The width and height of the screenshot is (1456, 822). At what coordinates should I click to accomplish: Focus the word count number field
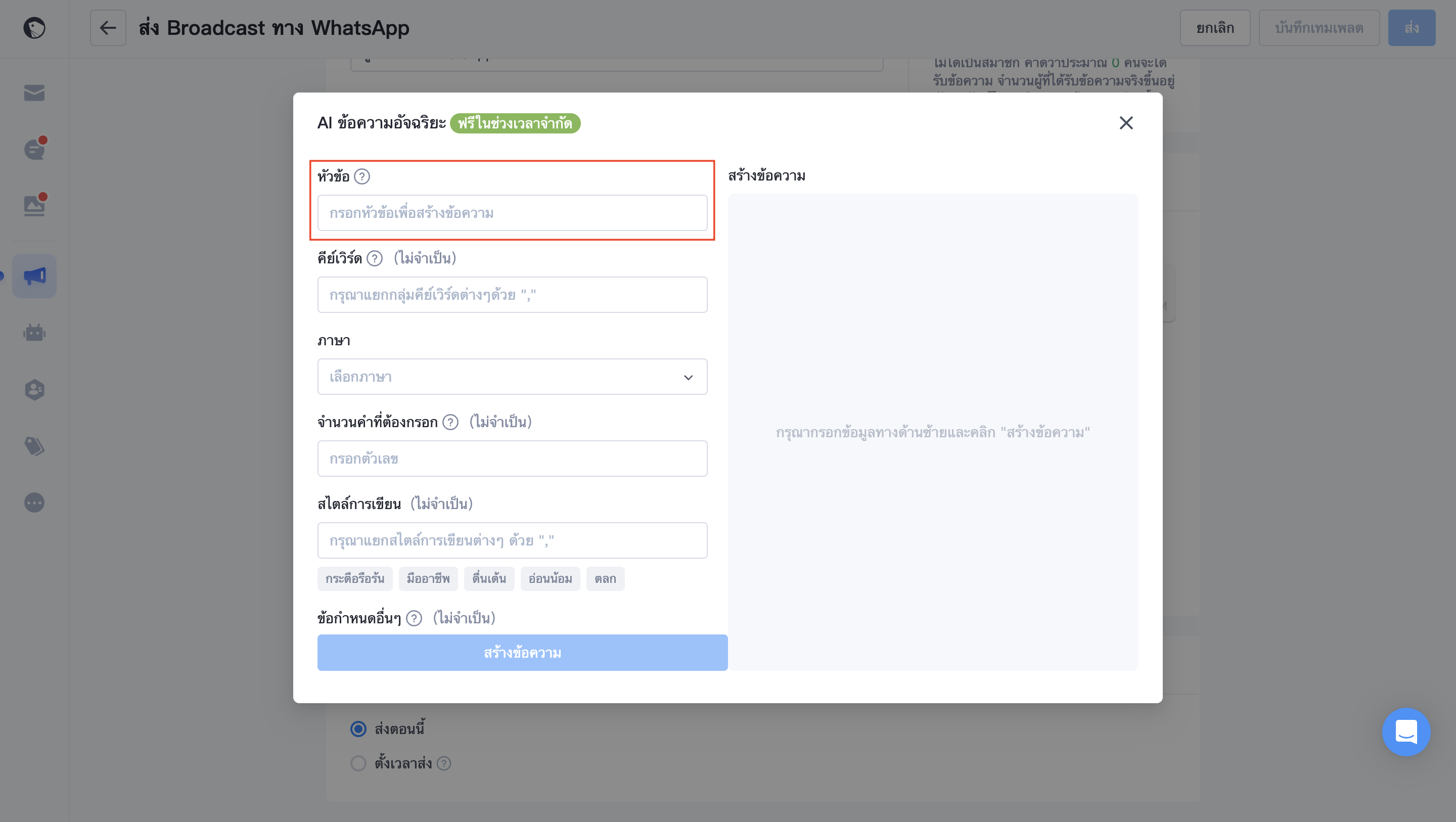coord(512,459)
